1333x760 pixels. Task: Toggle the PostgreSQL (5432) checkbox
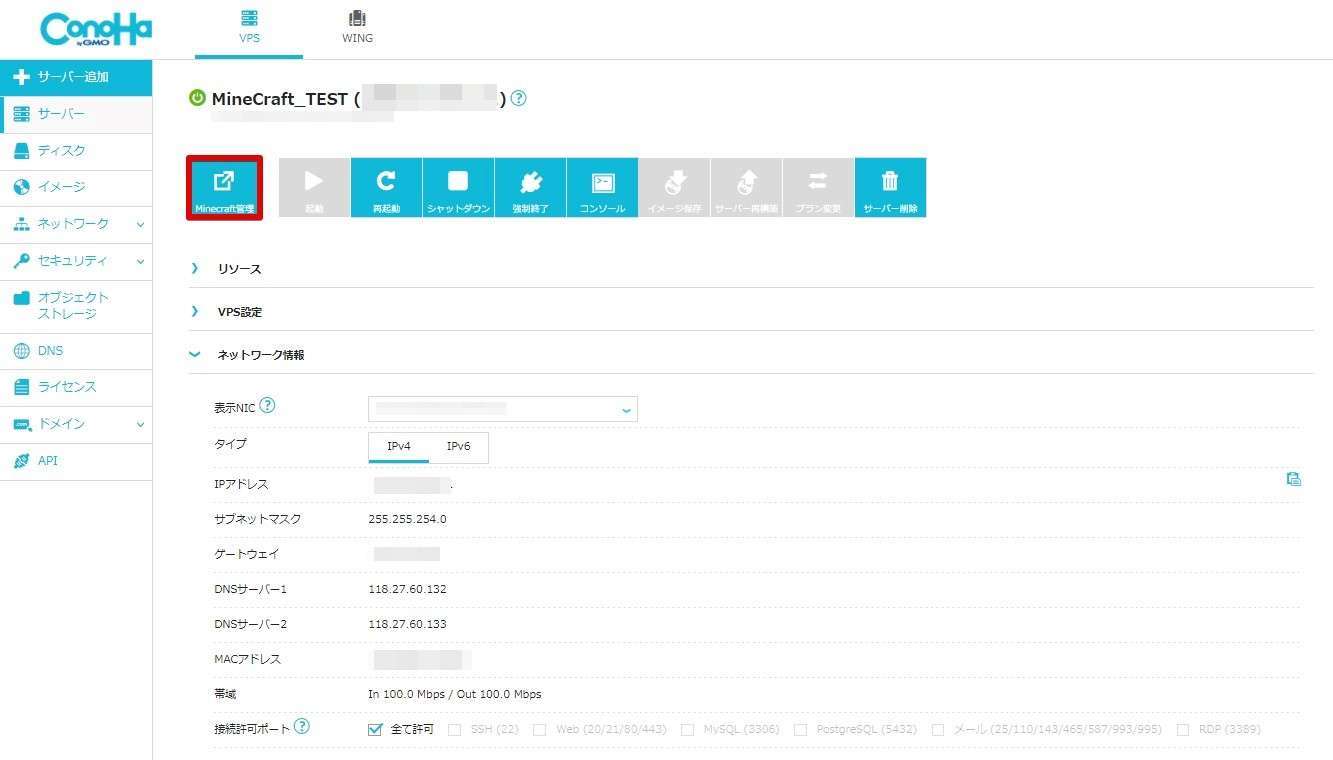(x=800, y=730)
